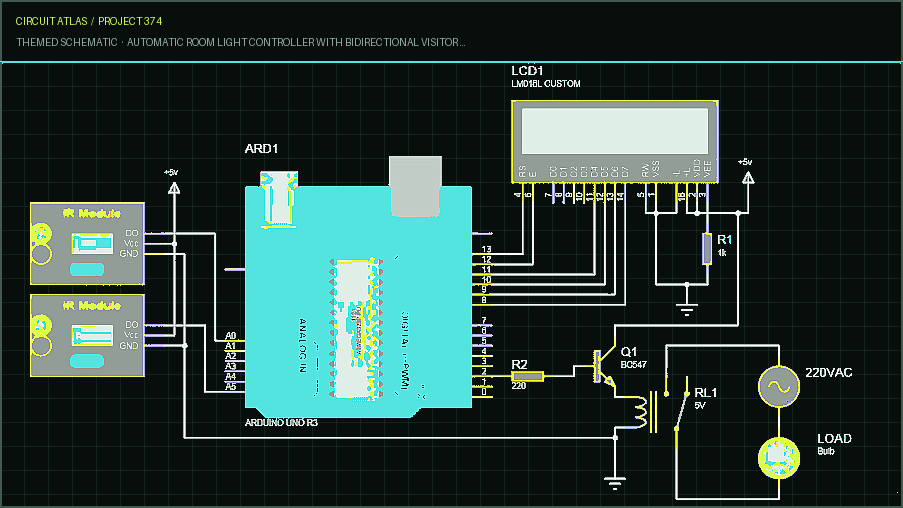The width and height of the screenshot is (903, 508).
Task: Select the DO pin on upper IR Module
Action: coord(132,233)
